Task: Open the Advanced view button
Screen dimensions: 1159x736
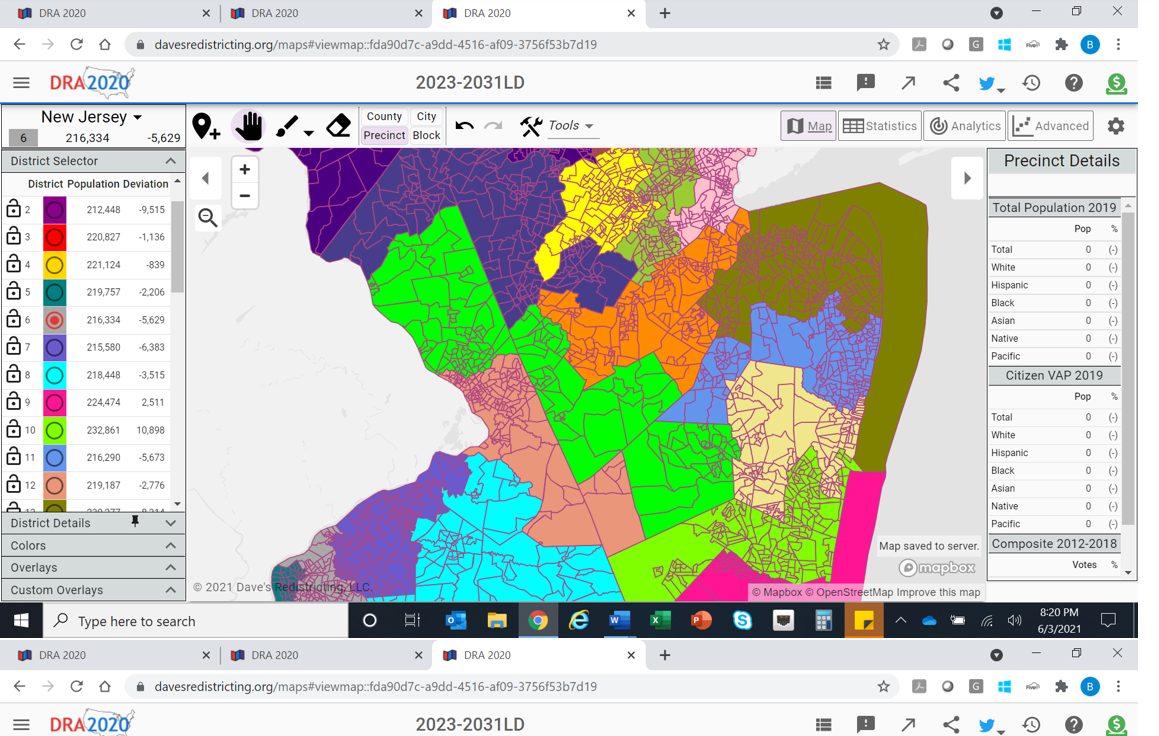Action: [x=1051, y=126]
